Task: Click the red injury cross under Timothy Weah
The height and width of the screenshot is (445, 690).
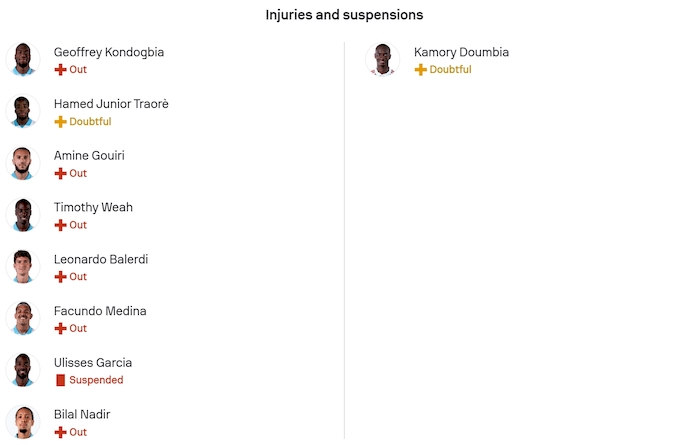Action: coord(60,225)
